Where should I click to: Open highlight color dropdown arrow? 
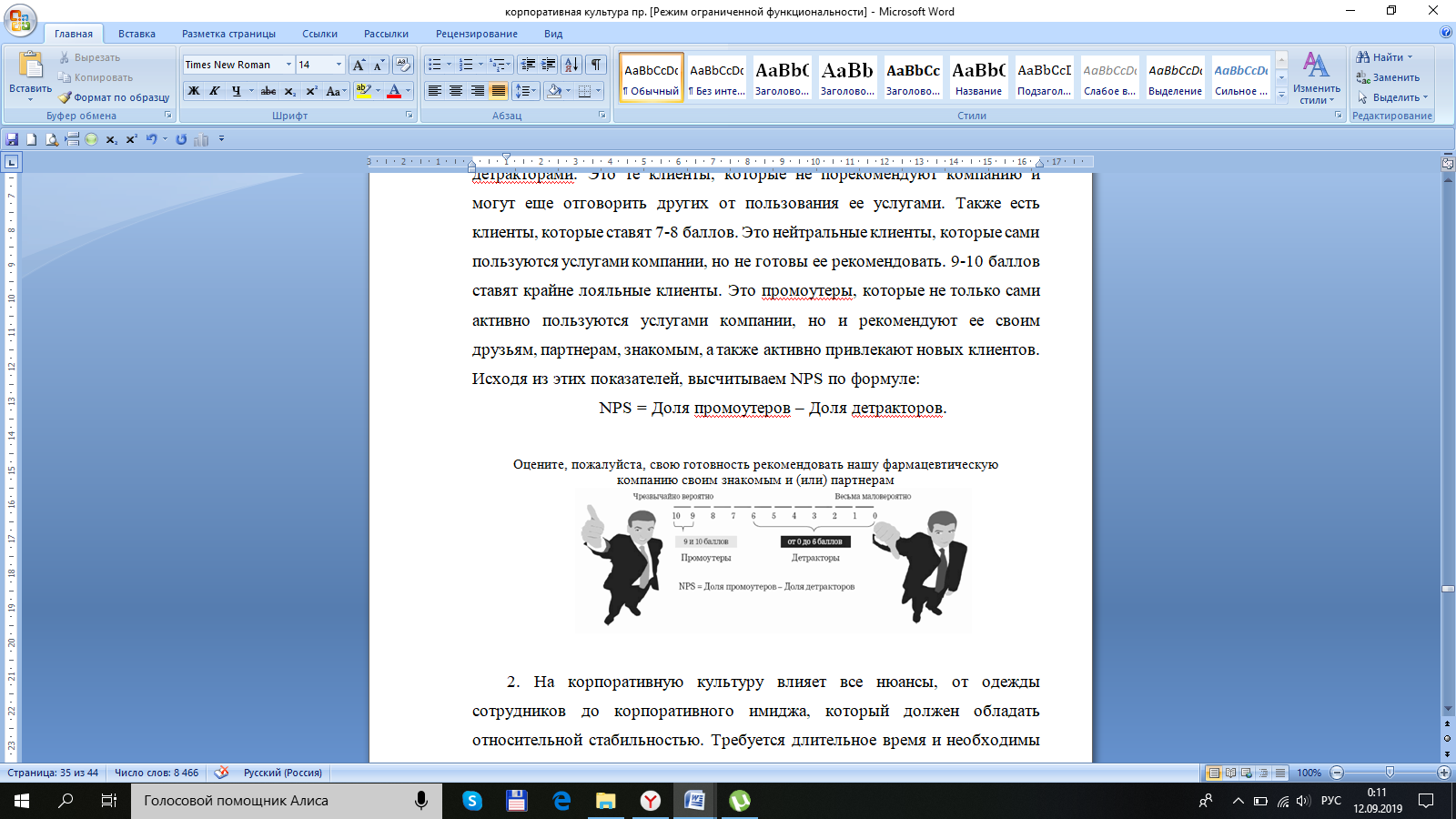pos(378,91)
